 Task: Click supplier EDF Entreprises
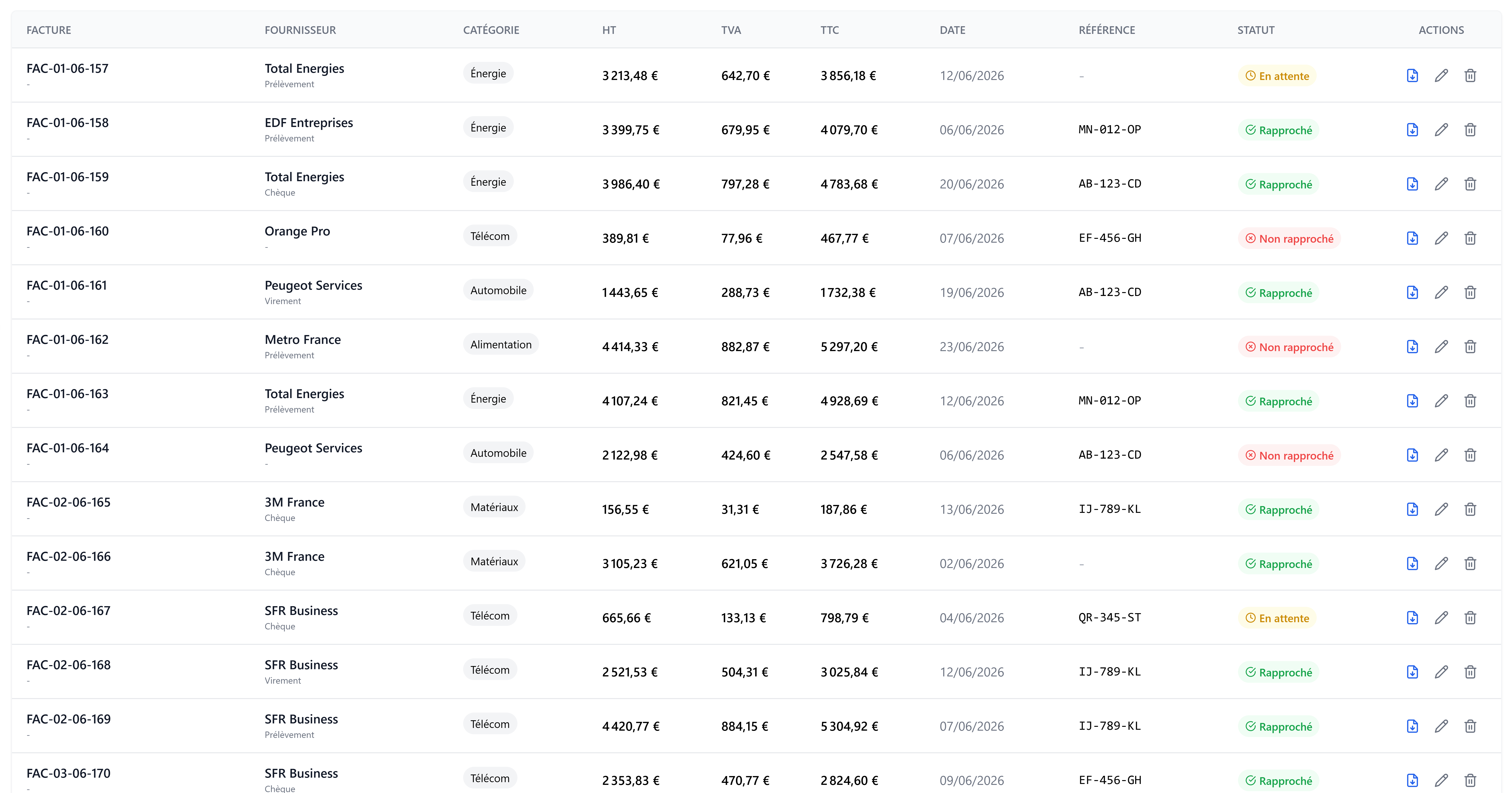[x=309, y=123]
